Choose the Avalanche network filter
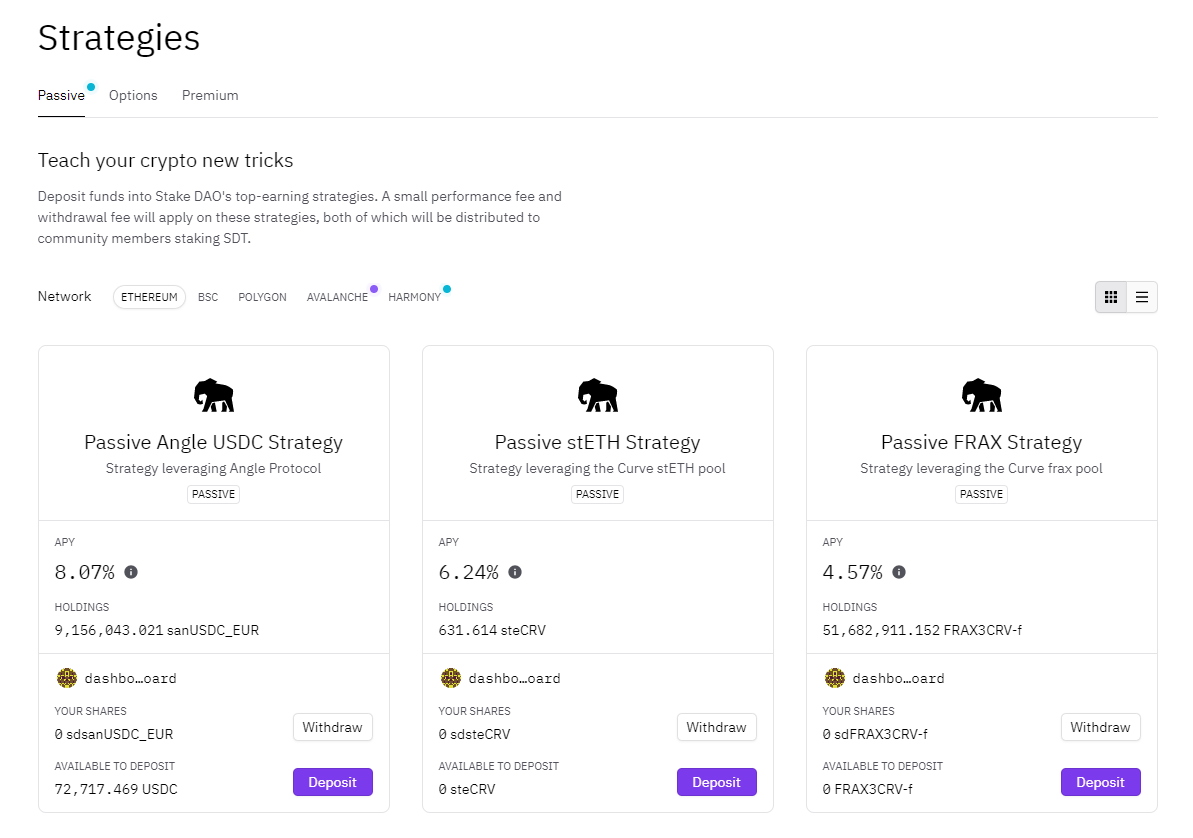The image size is (1193, 838). [x=337, y=297]
